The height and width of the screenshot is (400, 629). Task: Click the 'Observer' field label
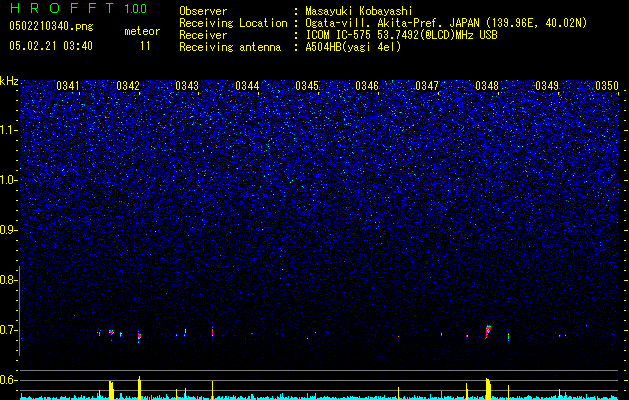(x=203, y=11)
